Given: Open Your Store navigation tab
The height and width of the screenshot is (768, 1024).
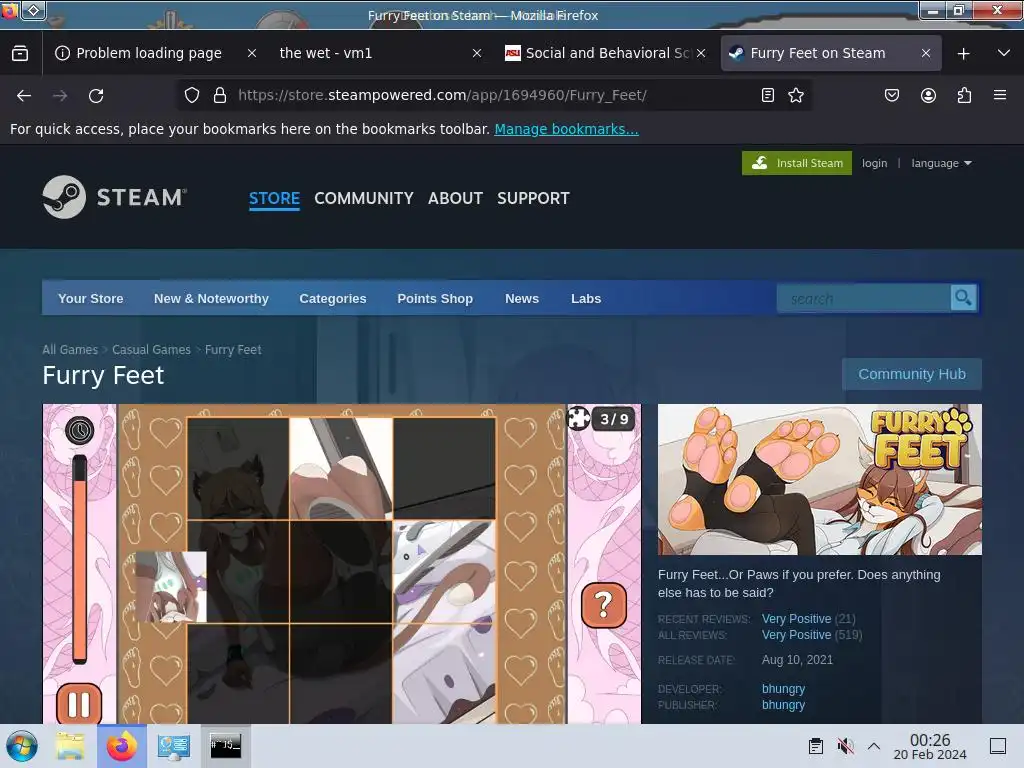Looking at the screenshot, I should (x=90, y=298).
